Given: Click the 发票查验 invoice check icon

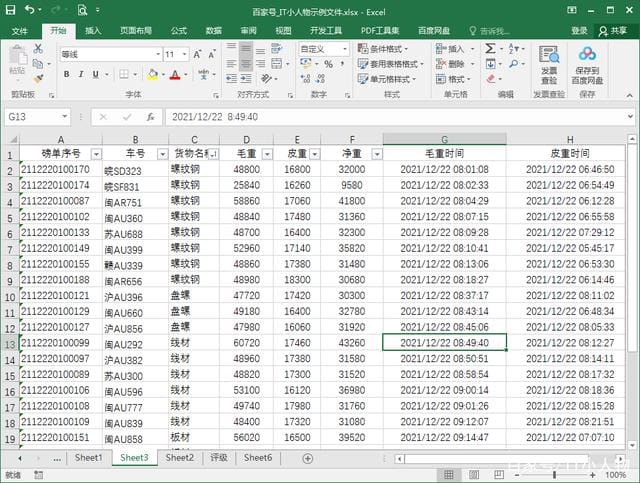Looking at the screenshot, I should point(549,62).
